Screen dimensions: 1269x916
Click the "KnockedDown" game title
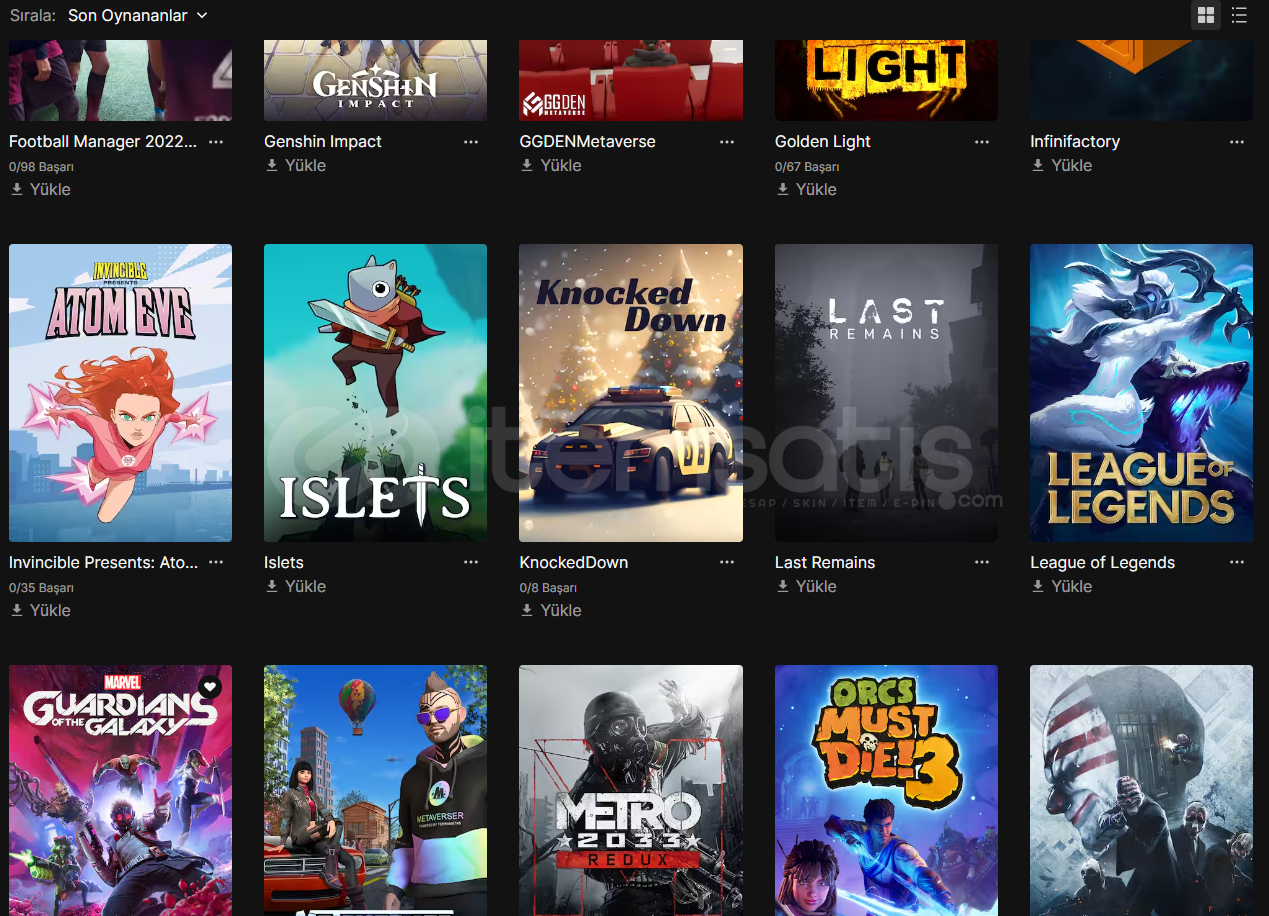click(574, 563)
